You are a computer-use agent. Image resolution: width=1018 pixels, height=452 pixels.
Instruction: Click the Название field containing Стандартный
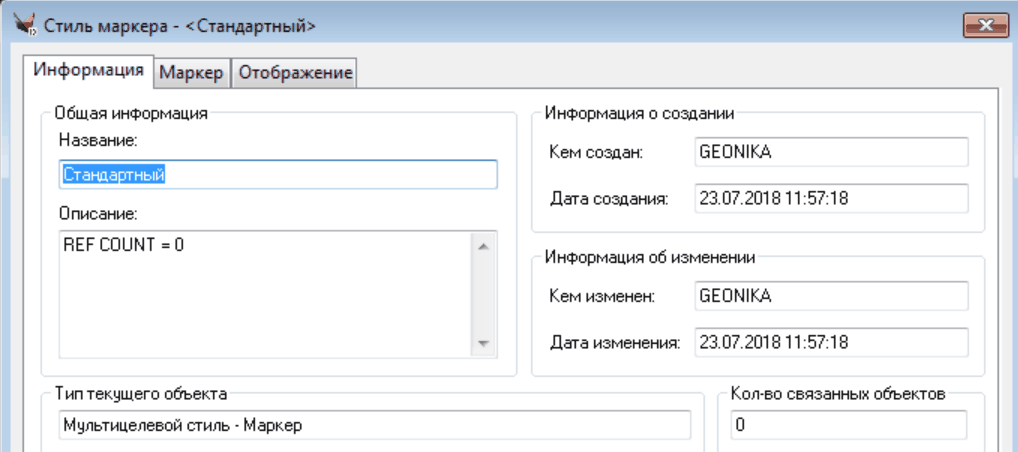[x=278, y=174]
